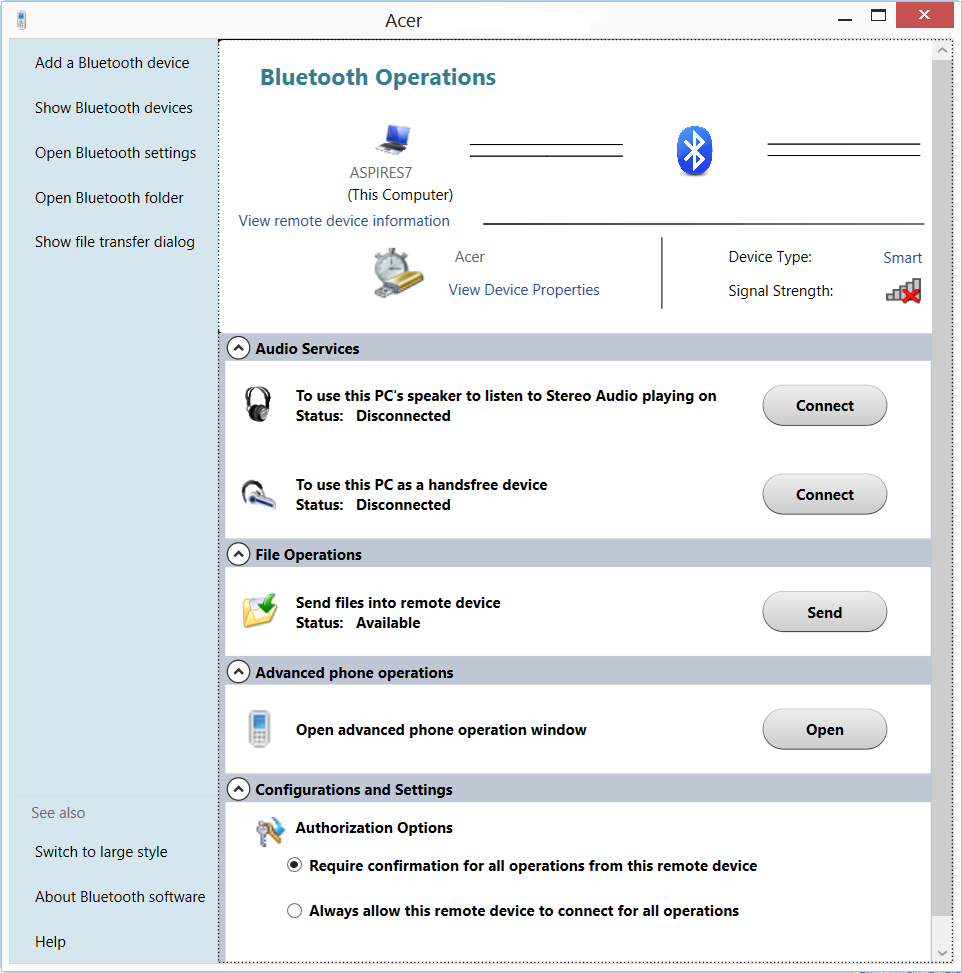Click the scrollbar up arrow
Viewport: 962px width, 973px height.
click(x=942, y=50)
